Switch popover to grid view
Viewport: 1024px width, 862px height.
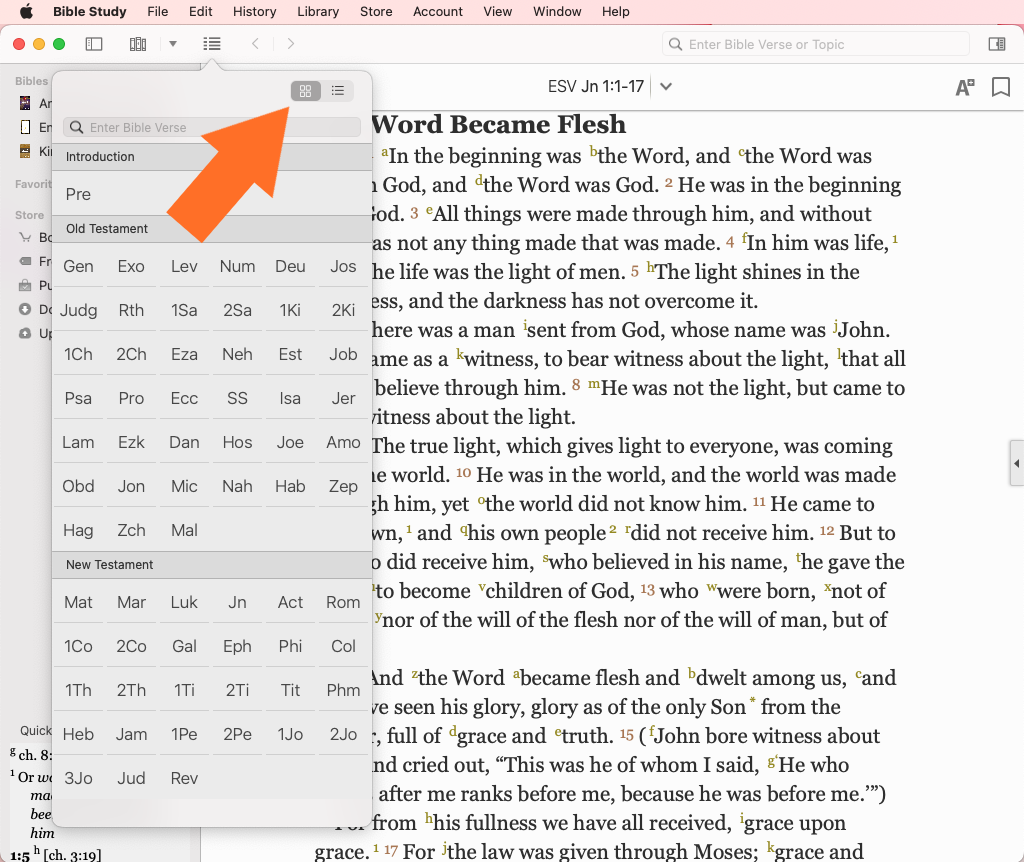(306, 91)
